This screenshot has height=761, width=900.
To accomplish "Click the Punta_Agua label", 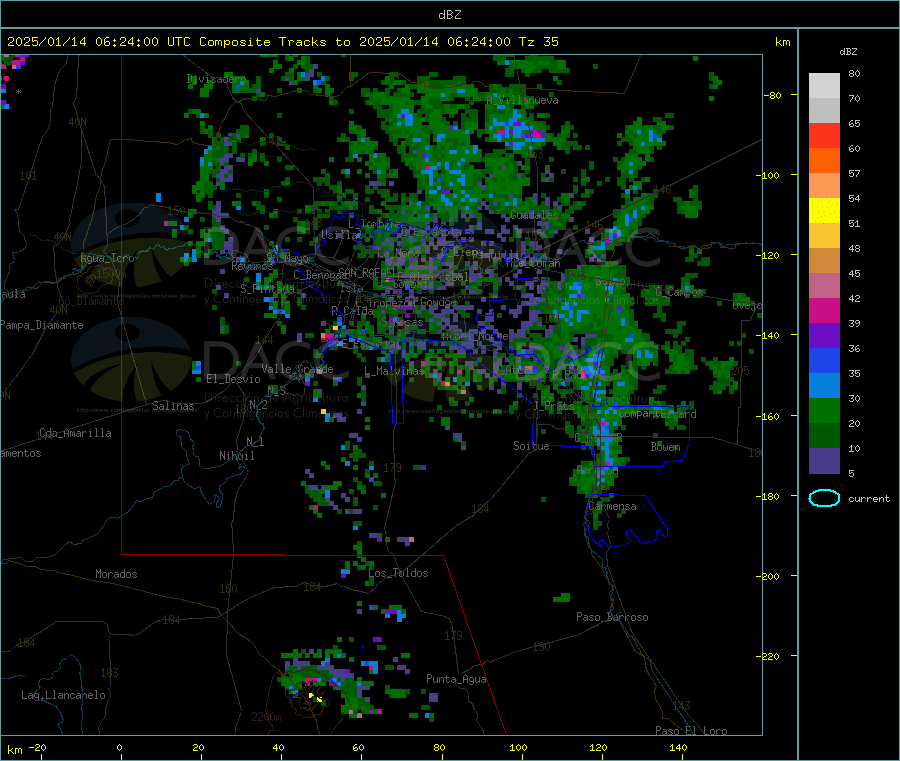I will click(456, 680).
